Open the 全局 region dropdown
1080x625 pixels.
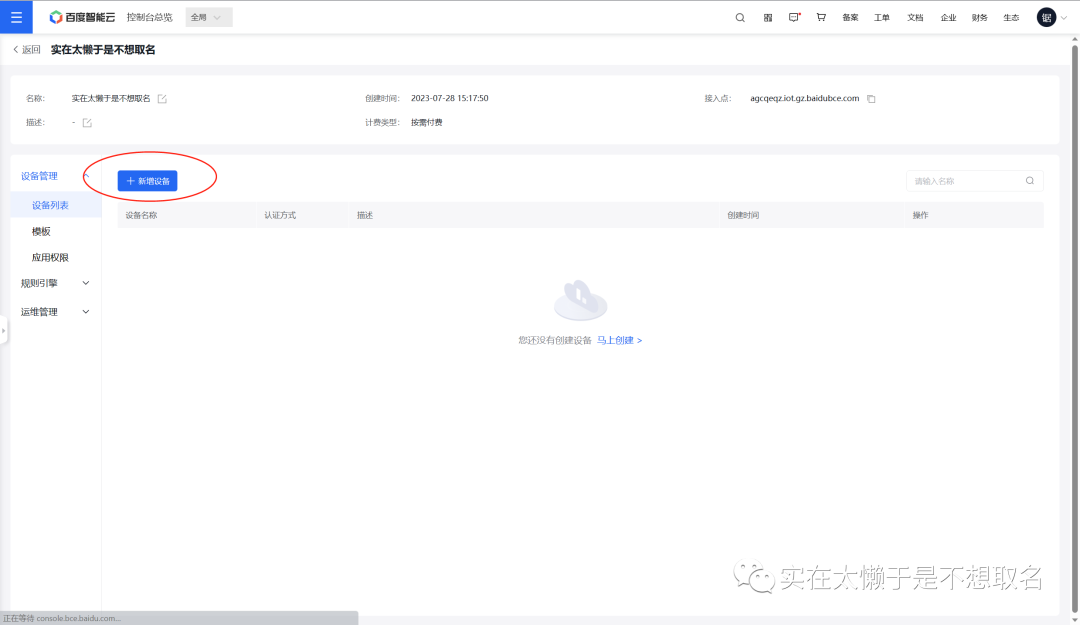[x=208, y=17]
